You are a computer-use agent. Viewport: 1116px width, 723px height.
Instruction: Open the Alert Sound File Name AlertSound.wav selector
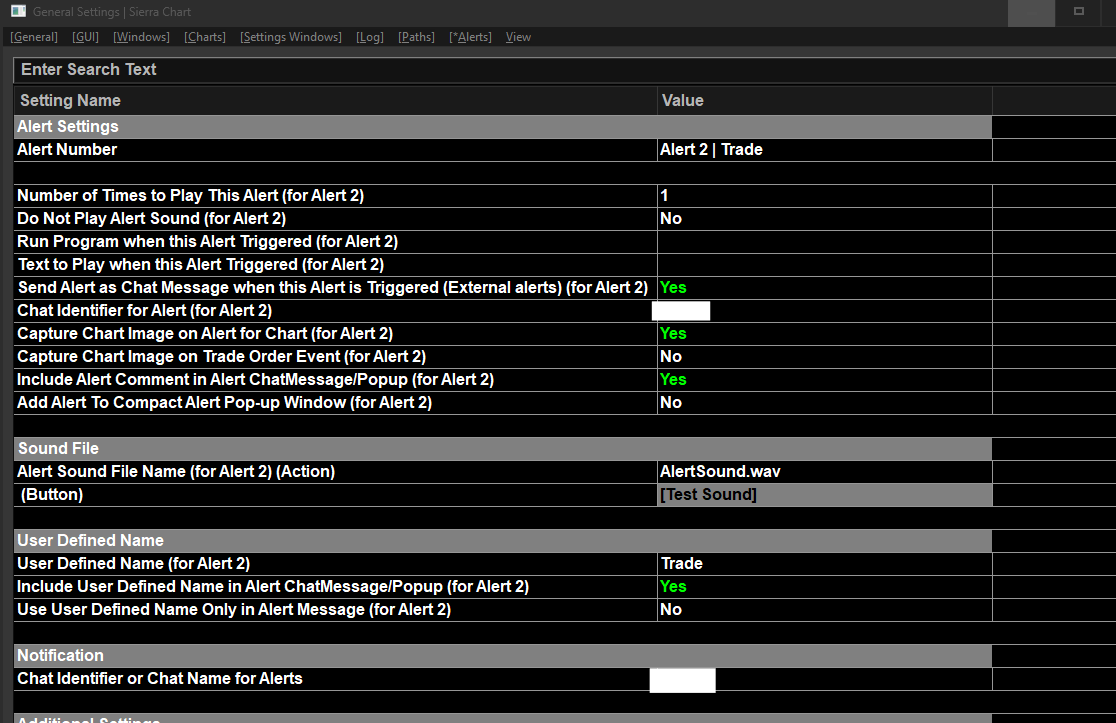(824, 472)
